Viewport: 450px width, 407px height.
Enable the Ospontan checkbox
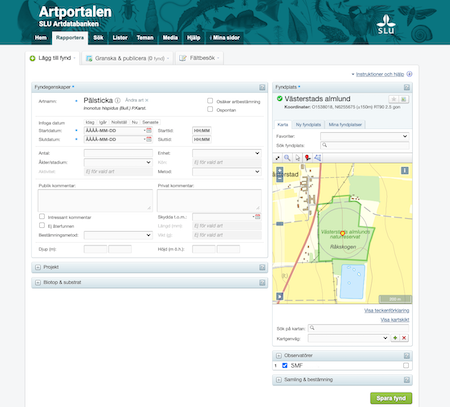[x=210, y=109]
